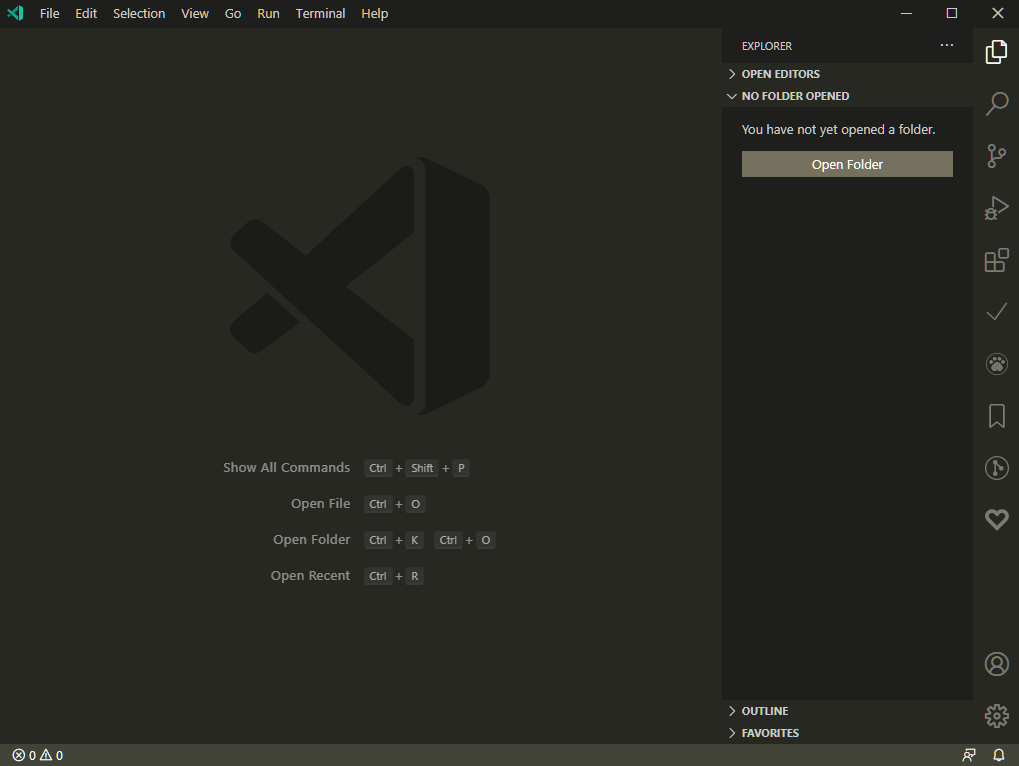This screenshot has width=1019, height=766.
Task: Open the Accounts icon
Action: (x=995, y=663)
